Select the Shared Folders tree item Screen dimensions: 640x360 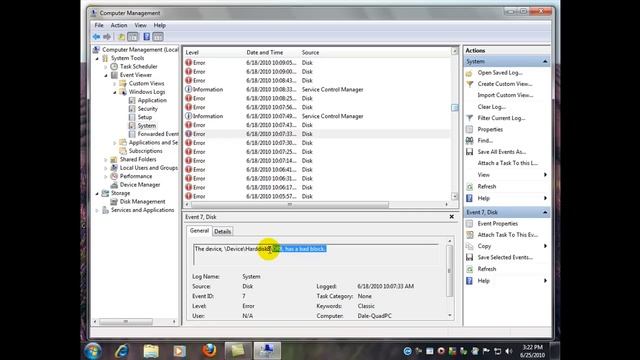pyautogui.click(x=138, y=159)
